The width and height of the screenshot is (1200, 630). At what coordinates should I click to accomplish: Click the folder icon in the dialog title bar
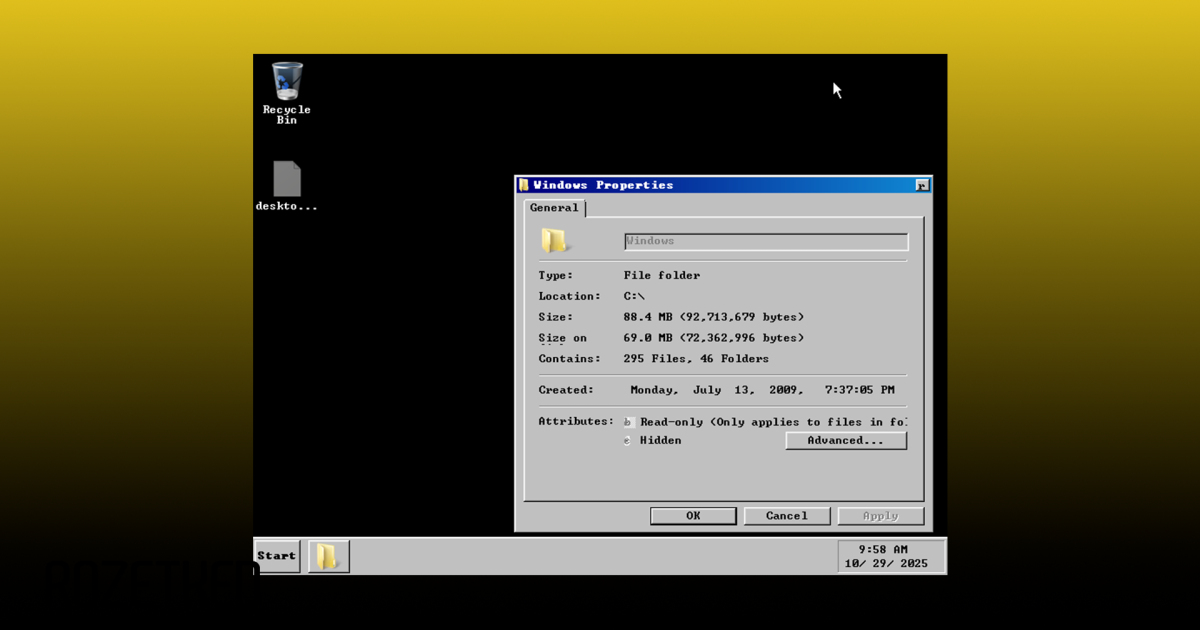[x=523, y=185]
